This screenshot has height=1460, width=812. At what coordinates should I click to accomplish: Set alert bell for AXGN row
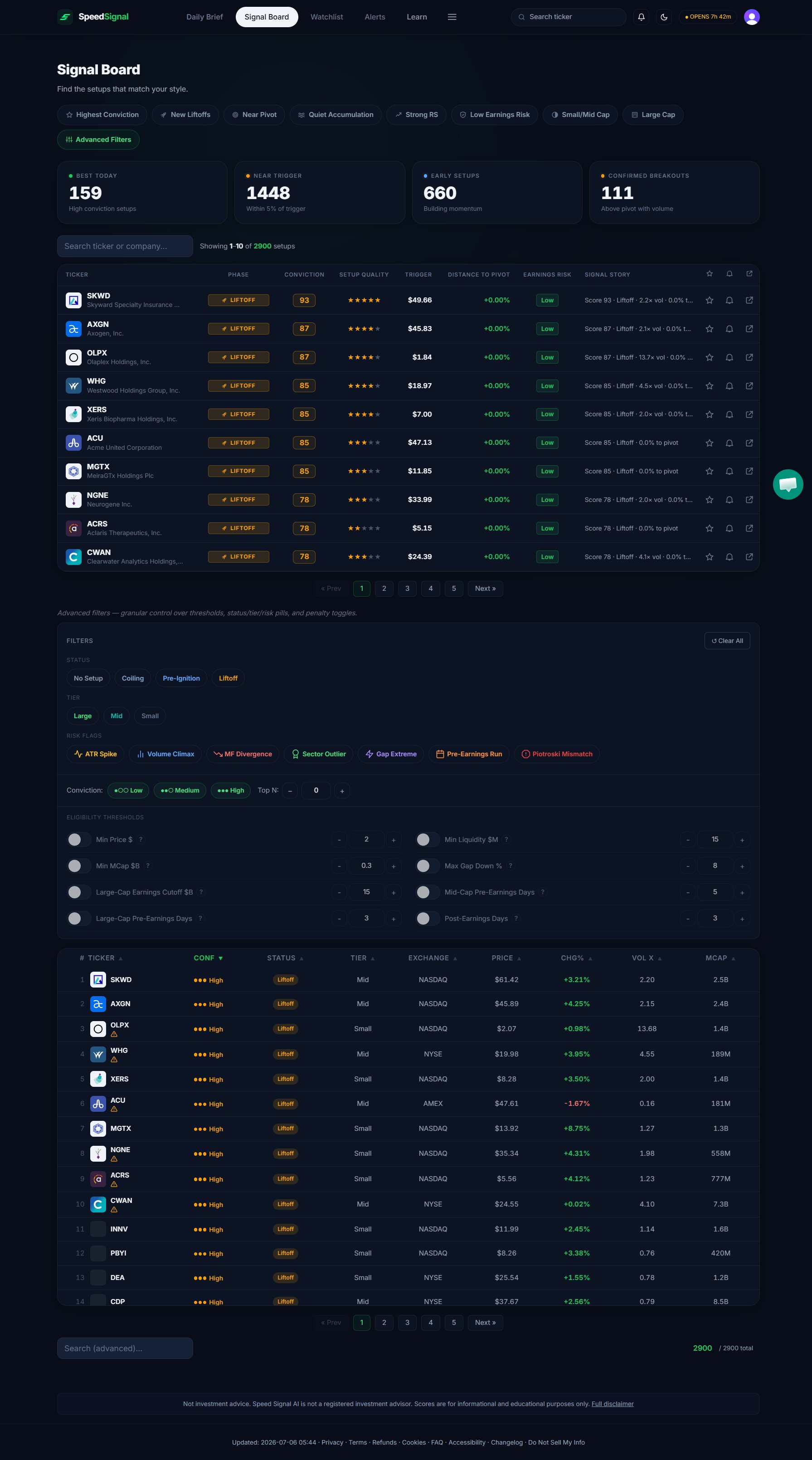[x=729, y=329]
